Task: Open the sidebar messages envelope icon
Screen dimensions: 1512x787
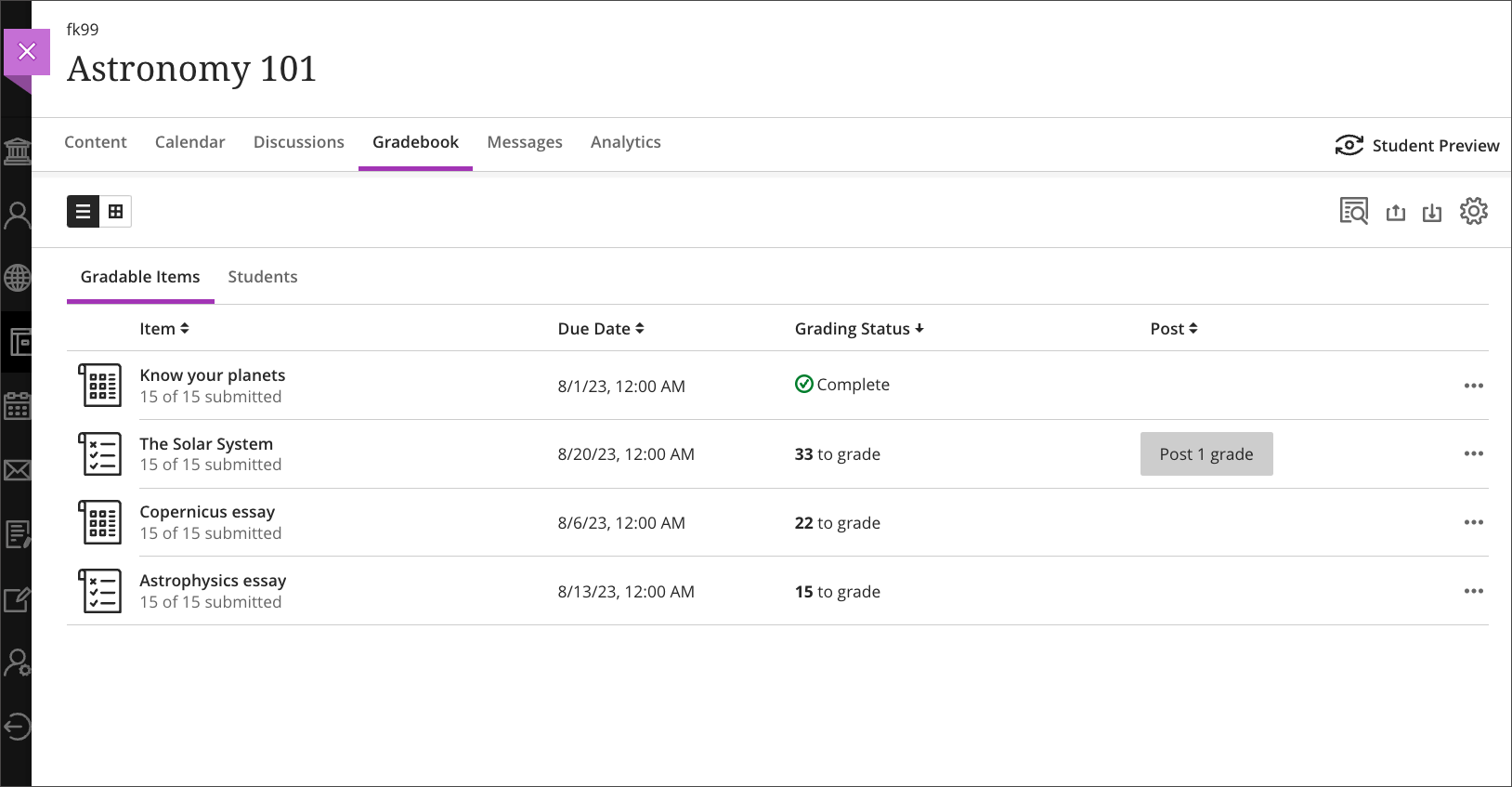Action: tap(17, 470)
